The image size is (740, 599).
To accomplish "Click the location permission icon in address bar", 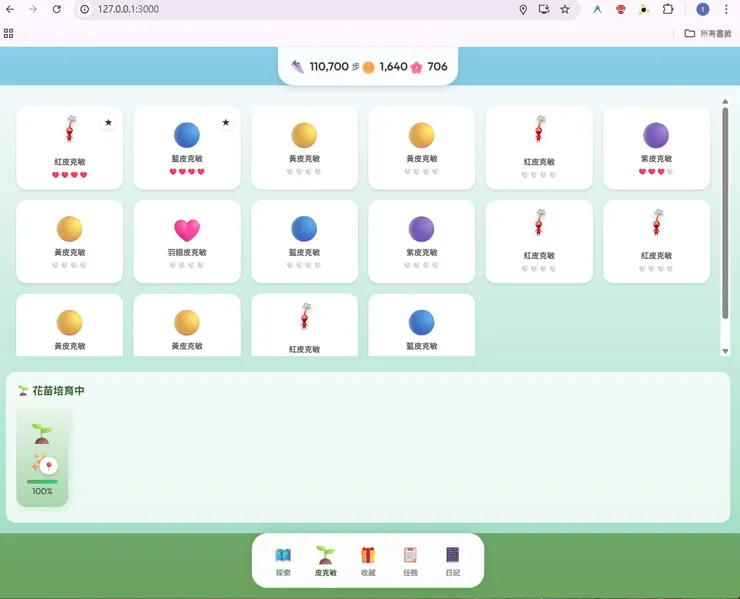I will coord(523,9).
